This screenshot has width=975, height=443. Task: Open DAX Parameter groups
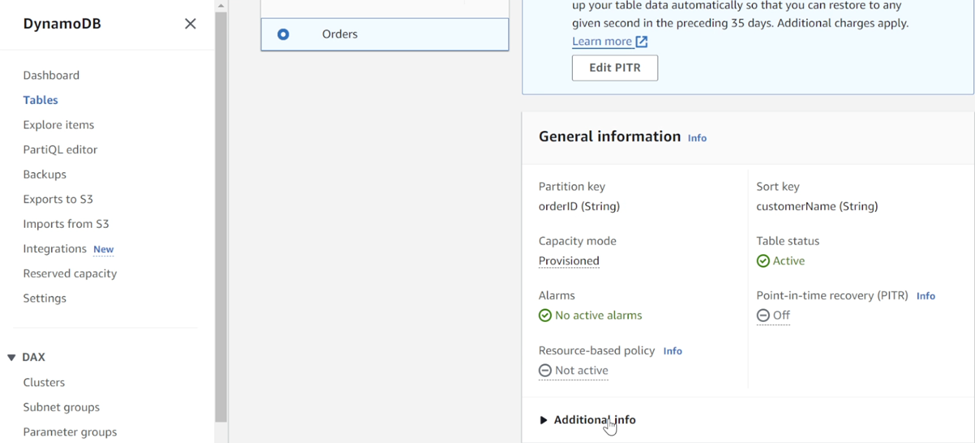click(70, 432)
